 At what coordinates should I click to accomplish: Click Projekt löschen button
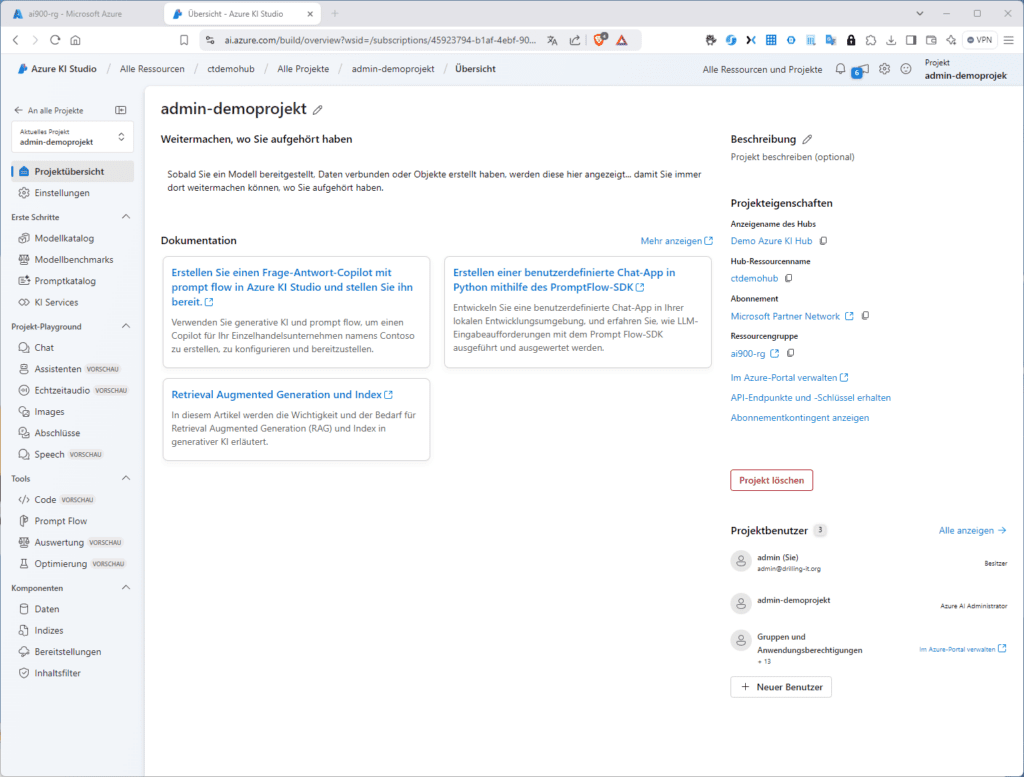[x=771, y=481]
